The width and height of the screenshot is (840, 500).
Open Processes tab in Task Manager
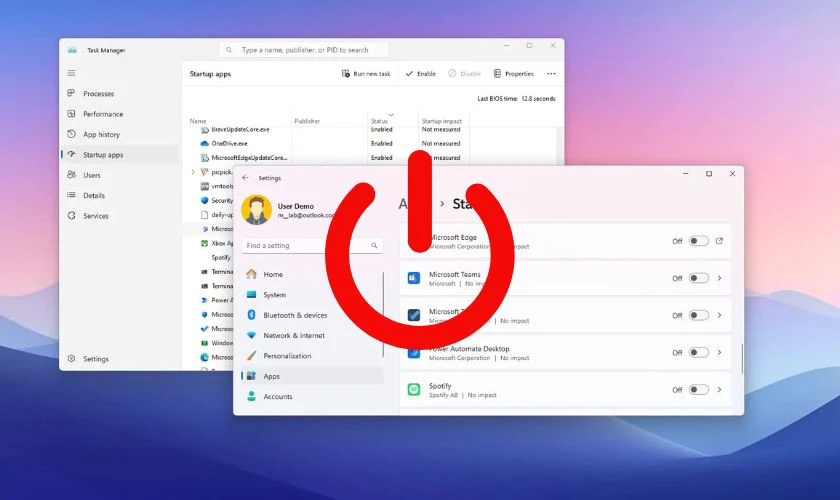coord(119,93)
